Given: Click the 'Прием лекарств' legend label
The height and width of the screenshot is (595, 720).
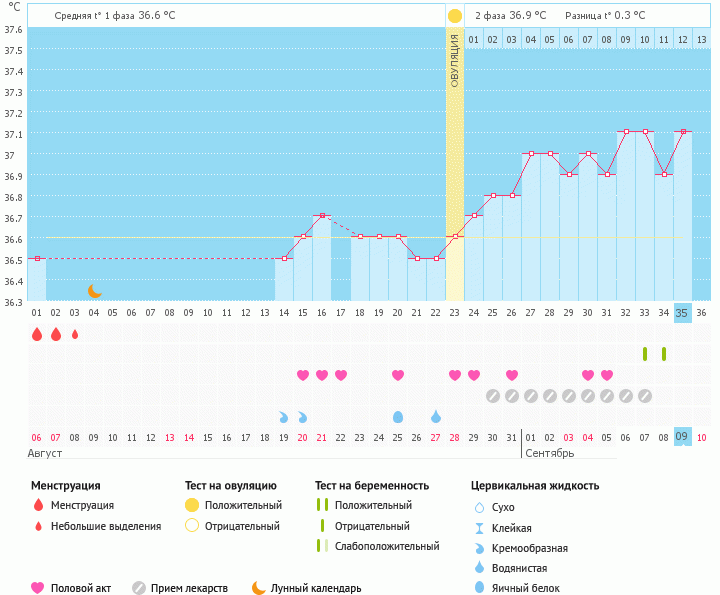Looking at the screenshot, I should point(189,588).
